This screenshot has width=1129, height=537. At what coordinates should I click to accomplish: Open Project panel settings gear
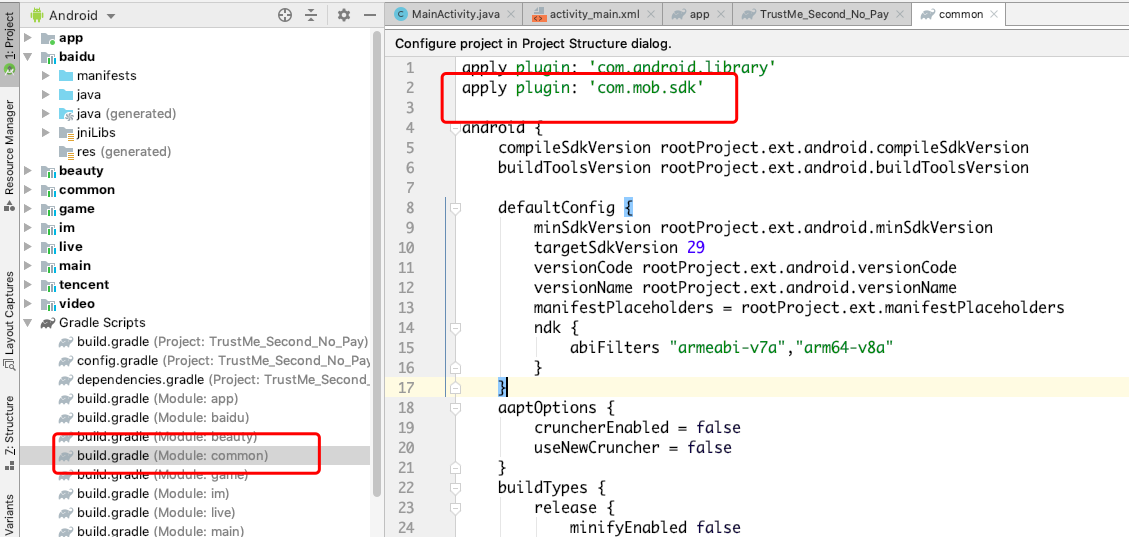344,15
